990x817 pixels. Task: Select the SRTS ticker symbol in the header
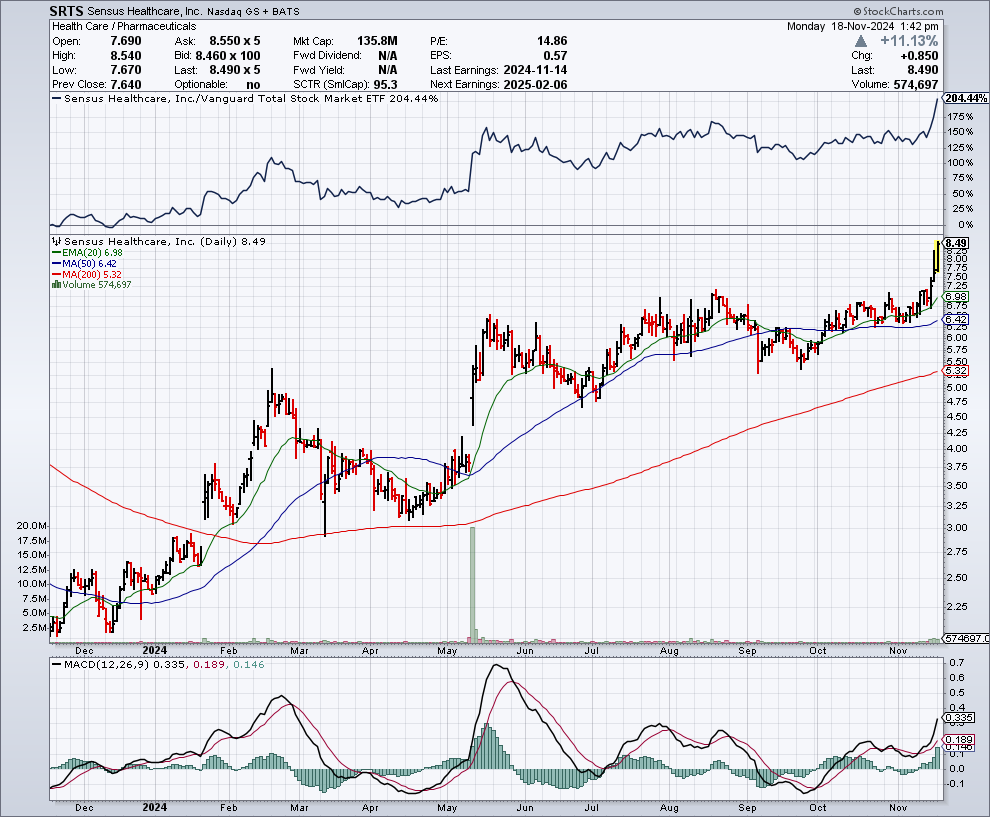[x=66, y=11]
